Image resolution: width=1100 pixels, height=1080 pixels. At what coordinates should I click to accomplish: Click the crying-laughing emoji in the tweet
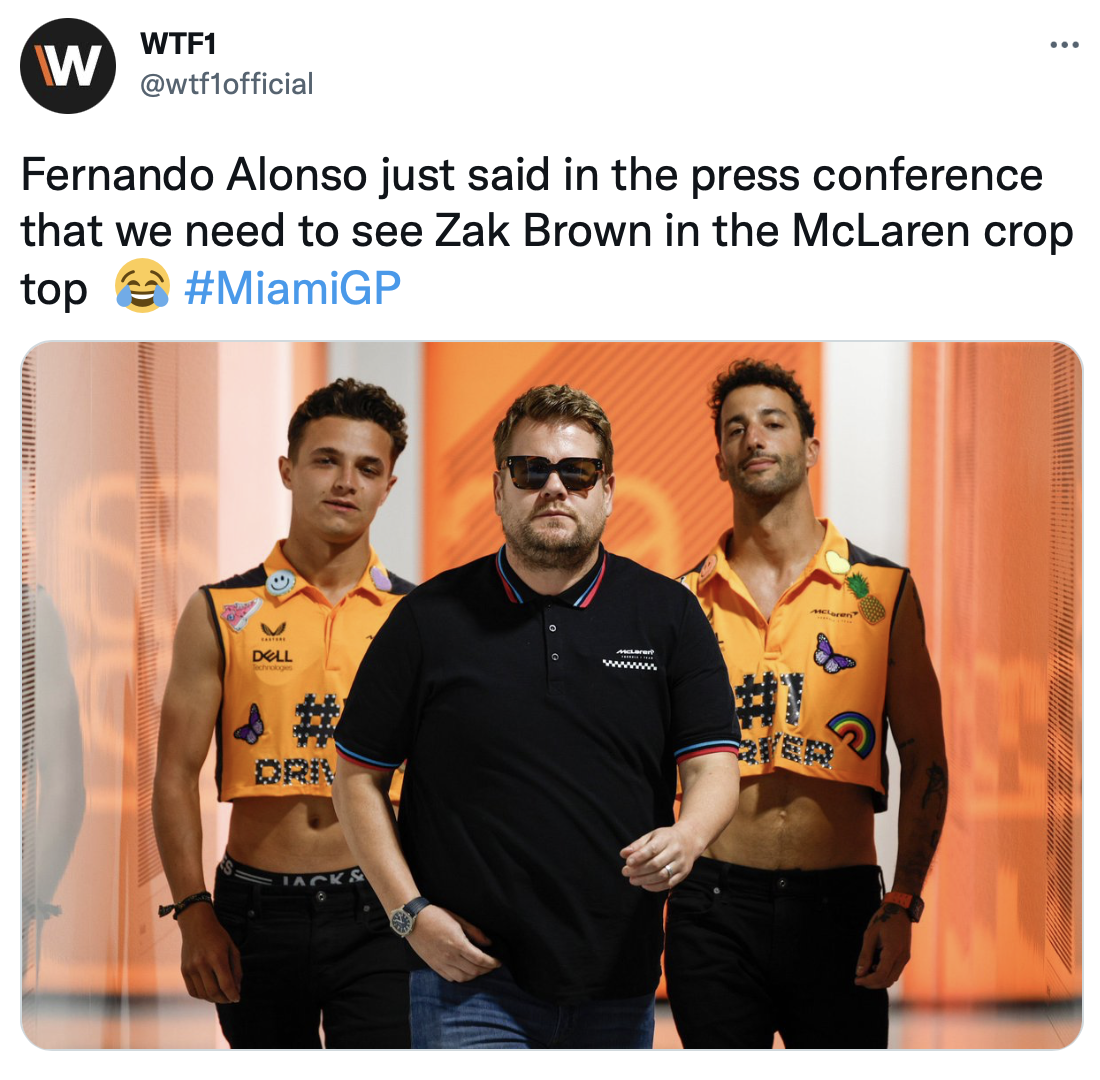(142, 286)
